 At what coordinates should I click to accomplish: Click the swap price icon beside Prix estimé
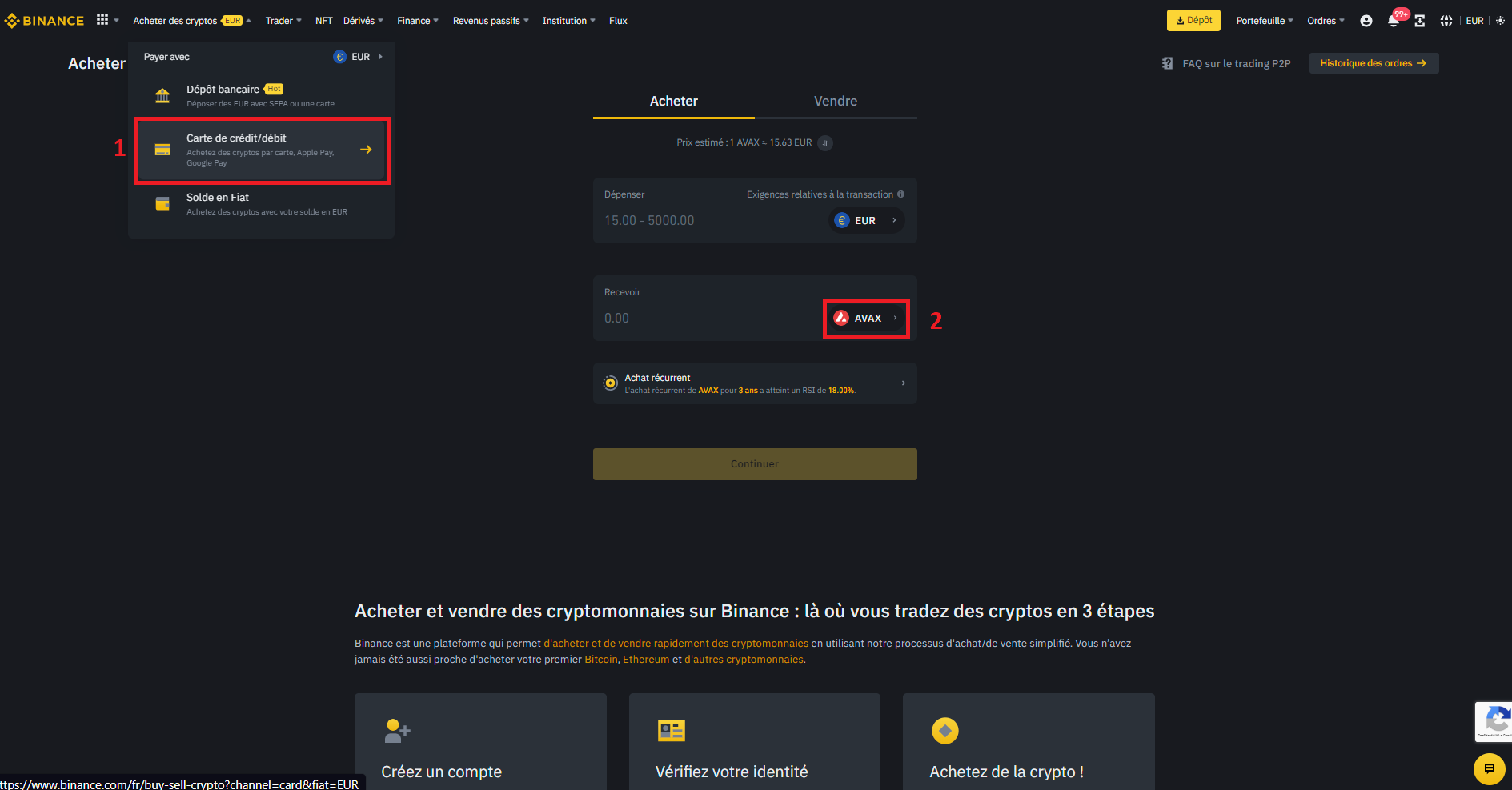point(825,143)
